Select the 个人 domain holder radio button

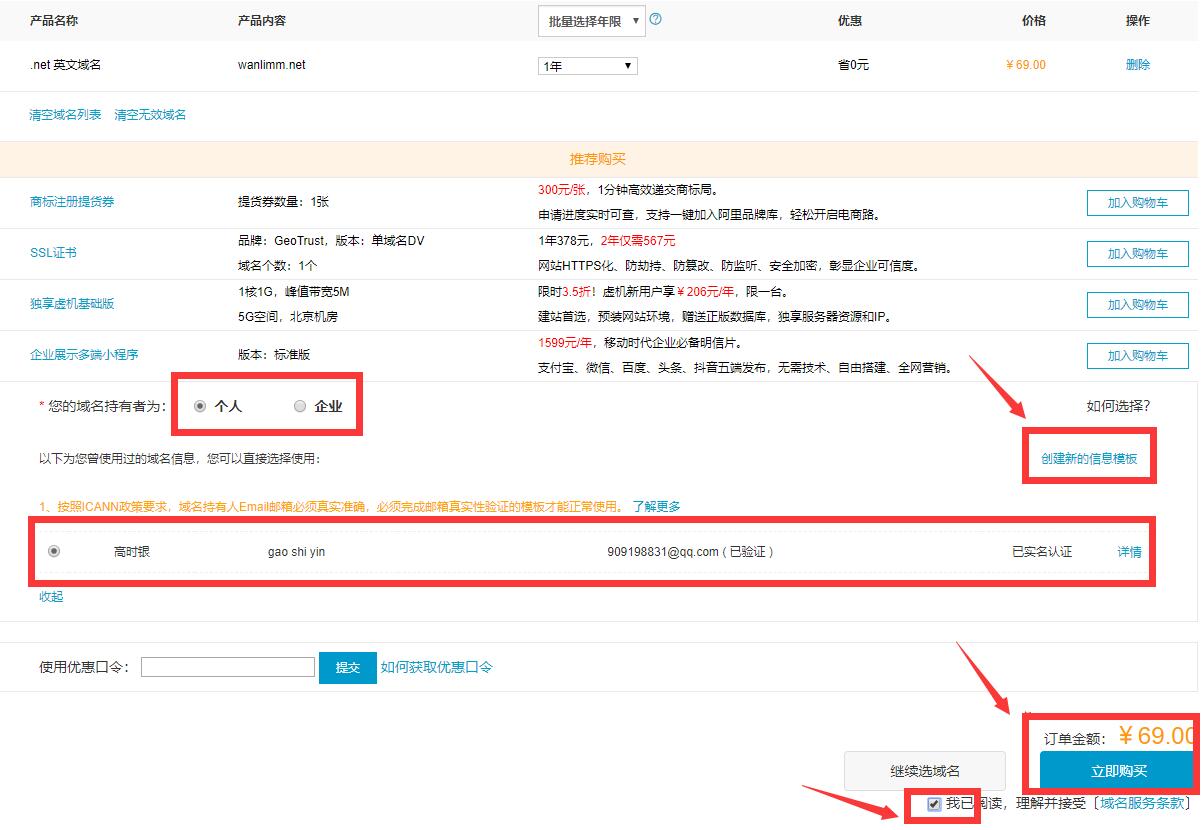[199, 404]
